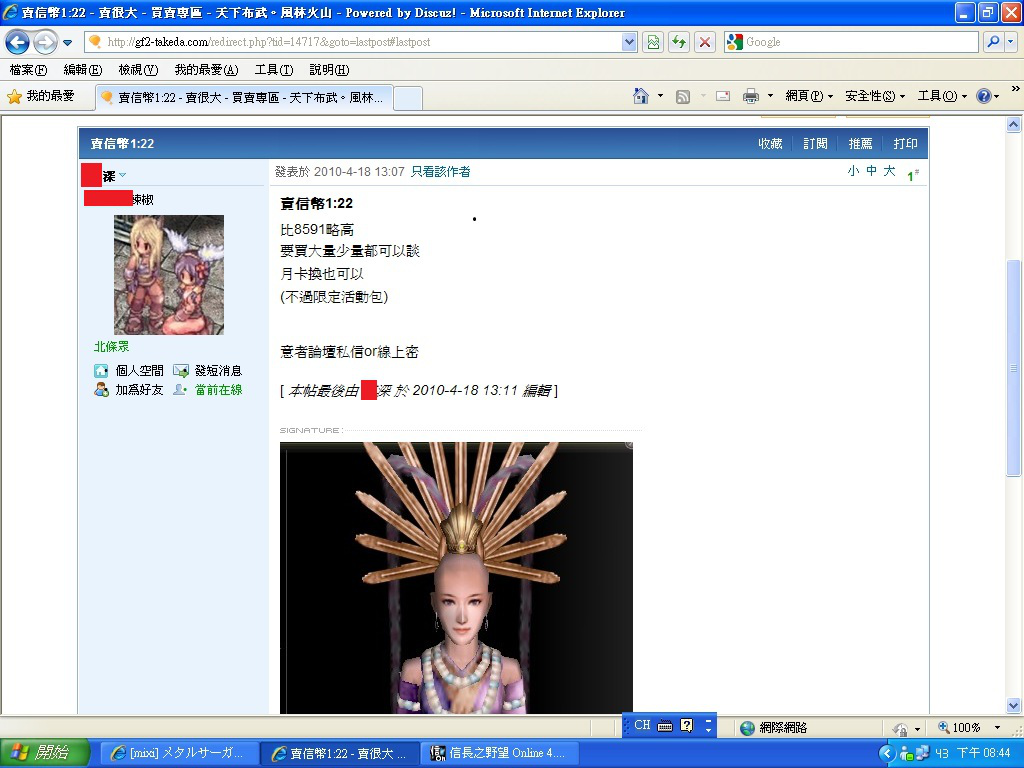Screen dimensions: 1024x768
Task: Open the 網頁(P) command bar menu
Action: click(808, 96)
